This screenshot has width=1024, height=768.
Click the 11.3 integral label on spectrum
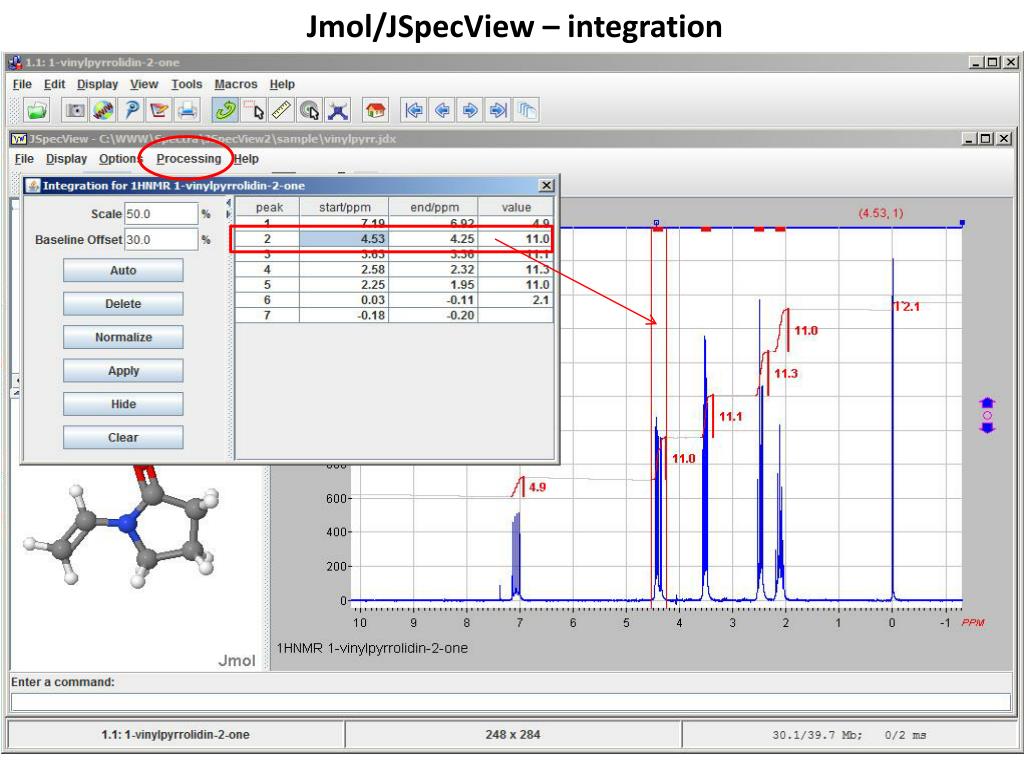[x=786, y=374]
